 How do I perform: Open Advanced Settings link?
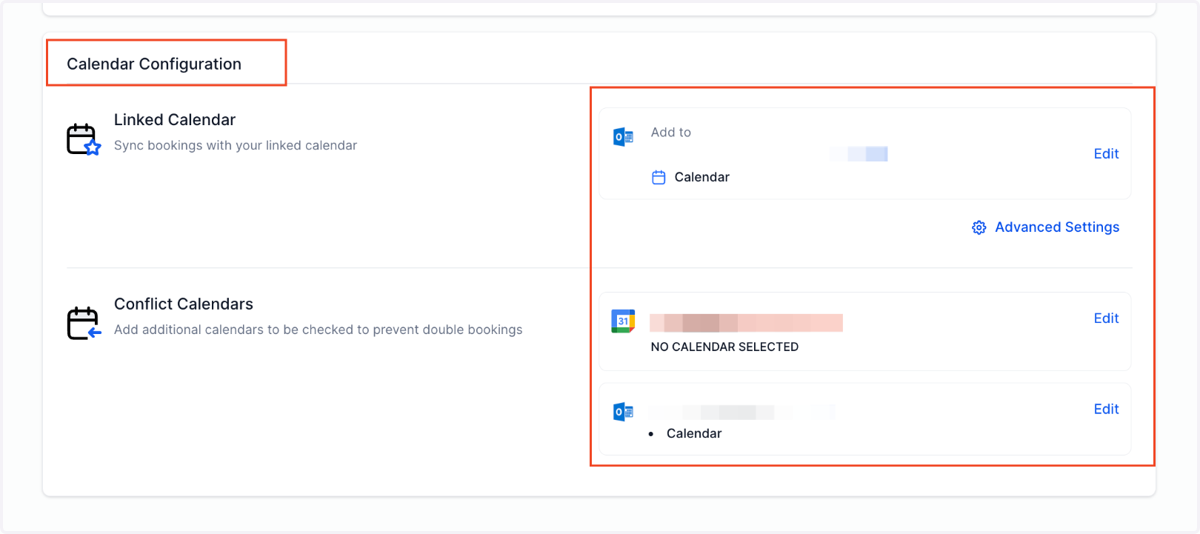tap(1057, 227)
